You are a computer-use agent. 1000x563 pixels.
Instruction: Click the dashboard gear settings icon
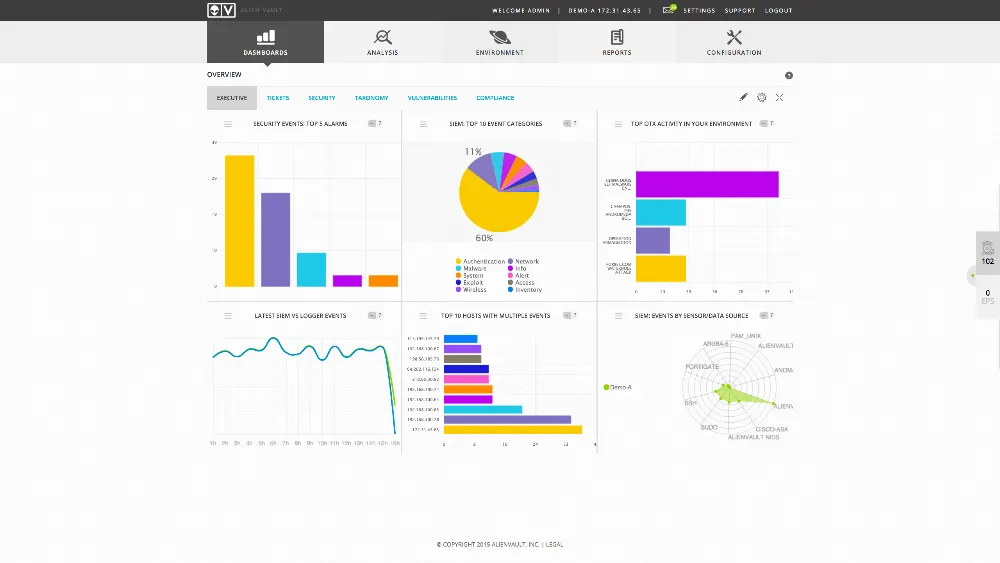click(761, 97)
